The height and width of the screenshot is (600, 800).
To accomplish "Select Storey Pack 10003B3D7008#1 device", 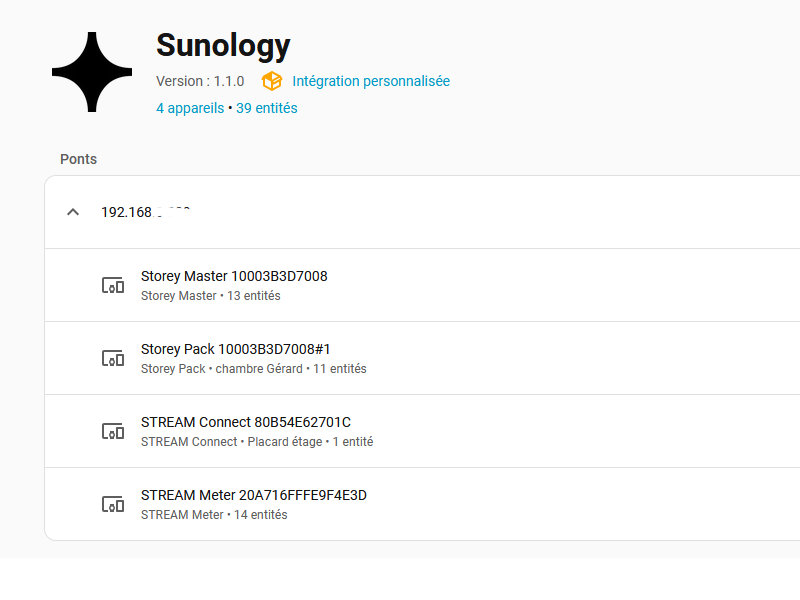I will [x=236, y=349].
